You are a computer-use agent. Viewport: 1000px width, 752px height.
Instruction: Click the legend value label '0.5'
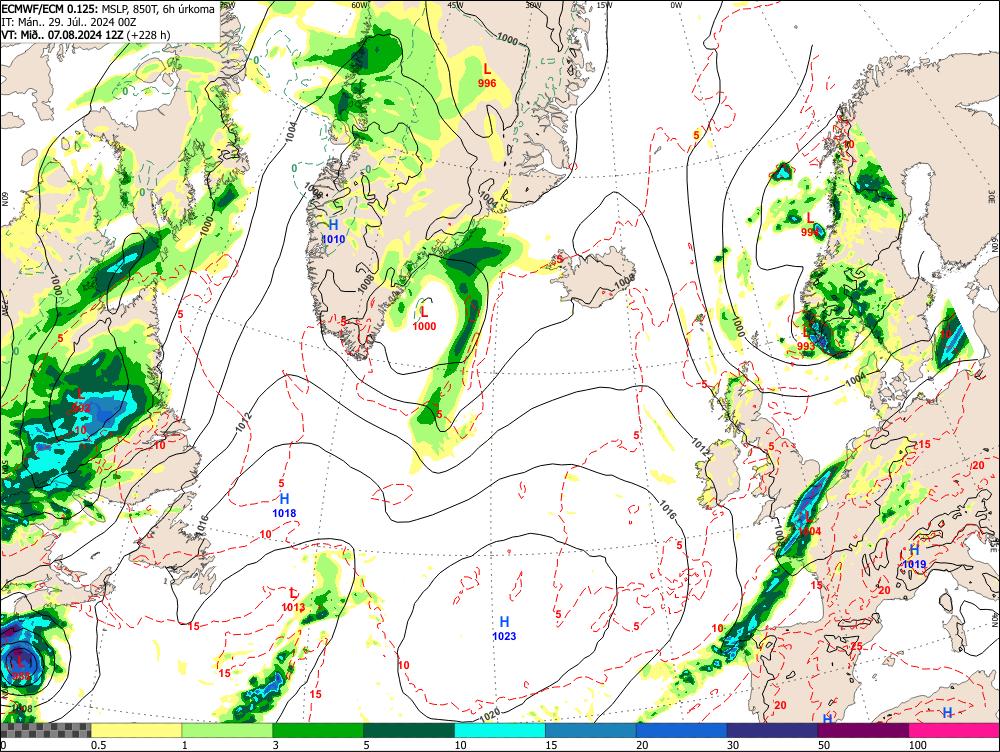click(x=98, y=745)
